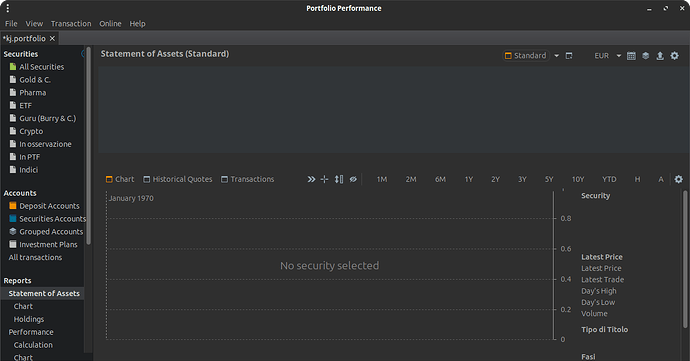This screenshot has height=361, width=690.
Task: Click the blue Securities Accounts icon
Action: (13, 218)
